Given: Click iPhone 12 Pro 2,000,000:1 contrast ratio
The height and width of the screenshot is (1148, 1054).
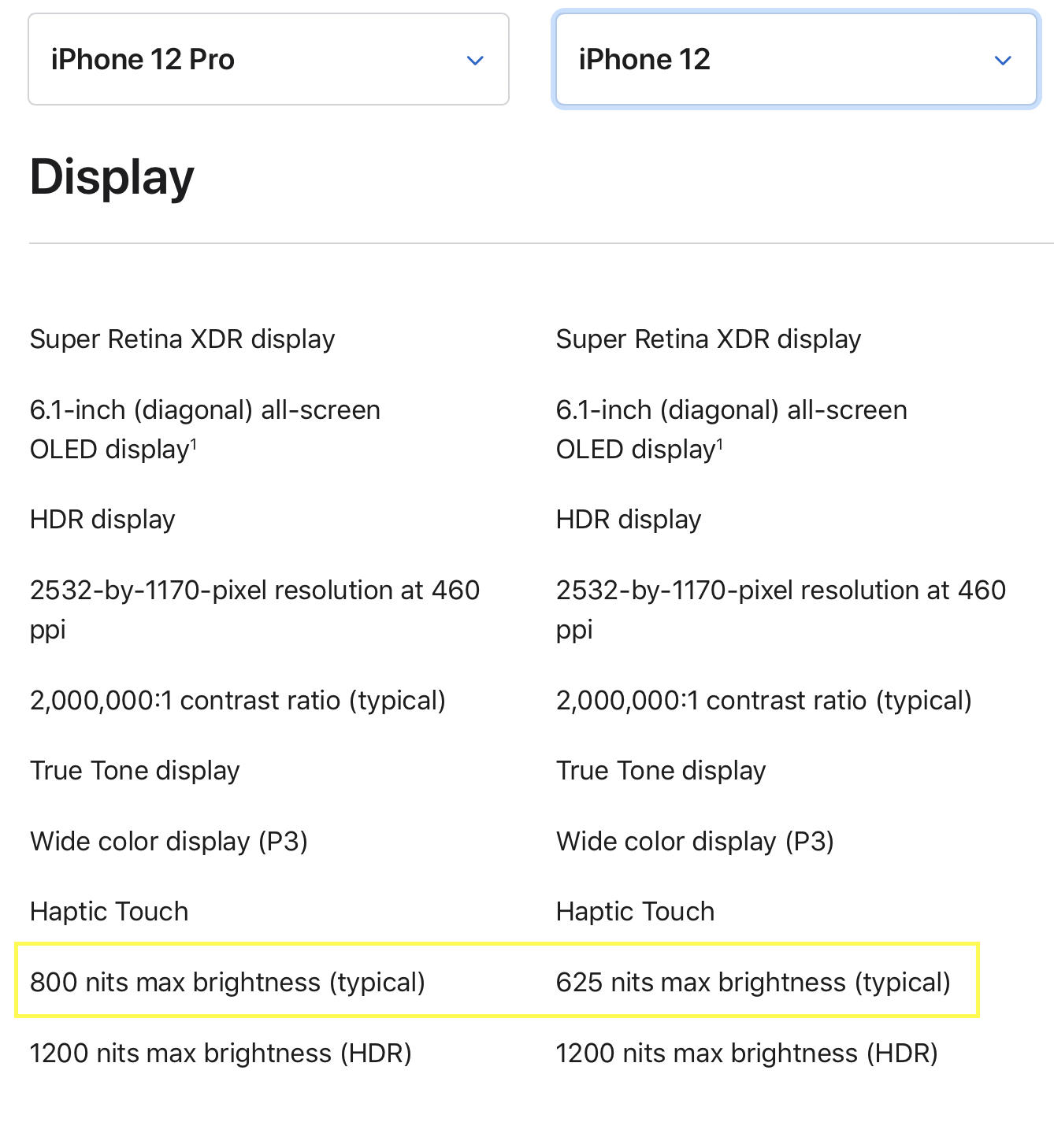Looking at the screenshot, I should tap(238, 701).
